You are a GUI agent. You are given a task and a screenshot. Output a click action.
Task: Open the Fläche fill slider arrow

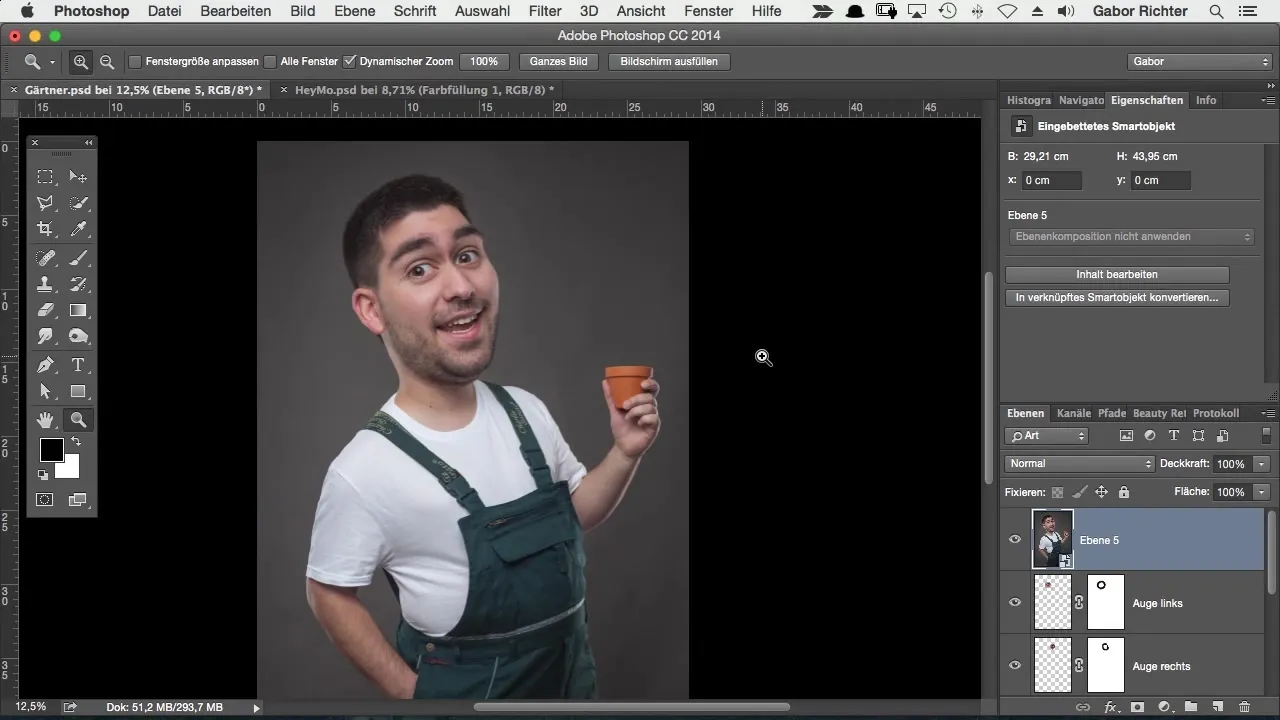coord(1262,492)
